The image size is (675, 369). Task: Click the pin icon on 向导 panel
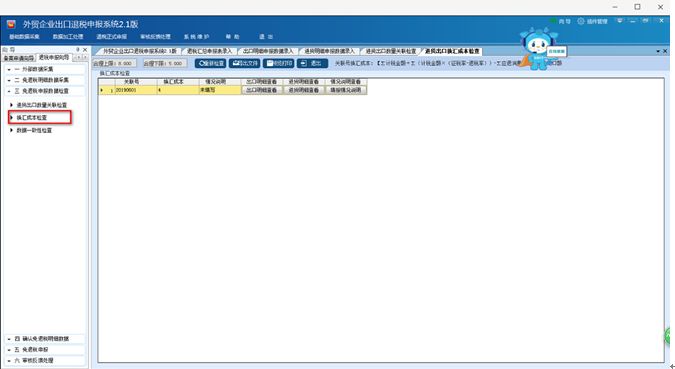point(77,50)
